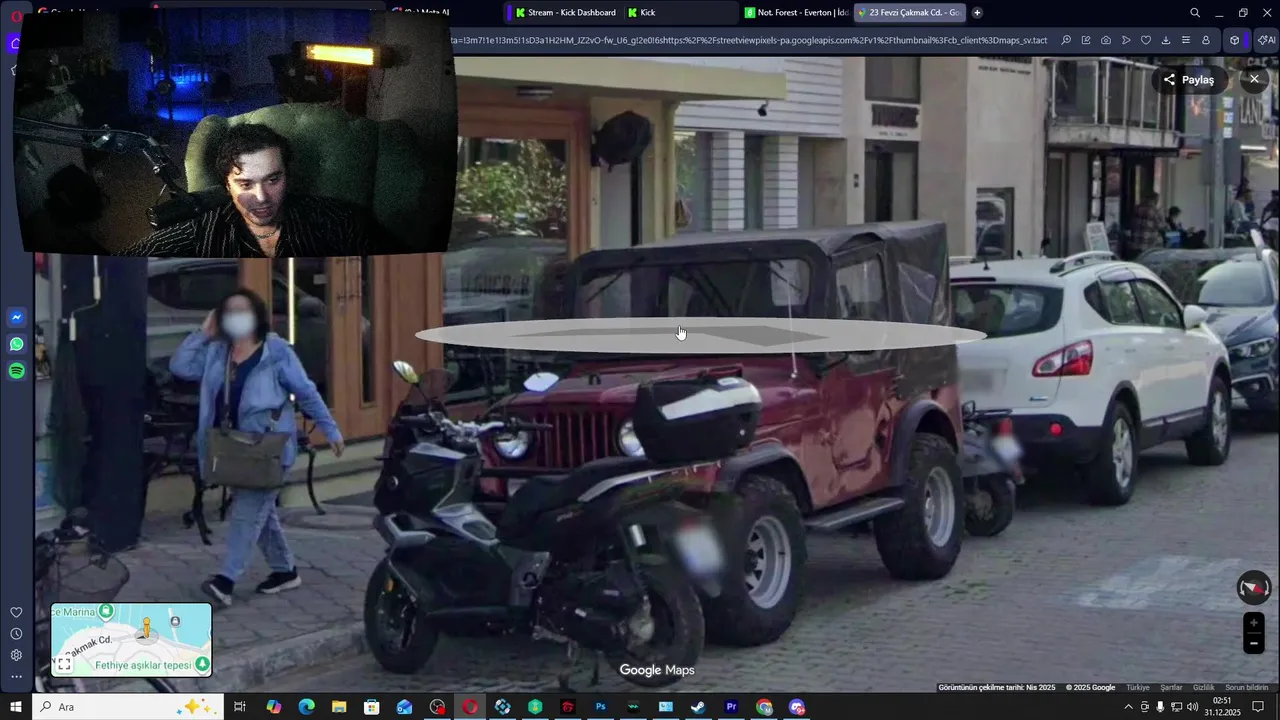
Task: Click the Şartlar terms link
Action: point(1171,688)
